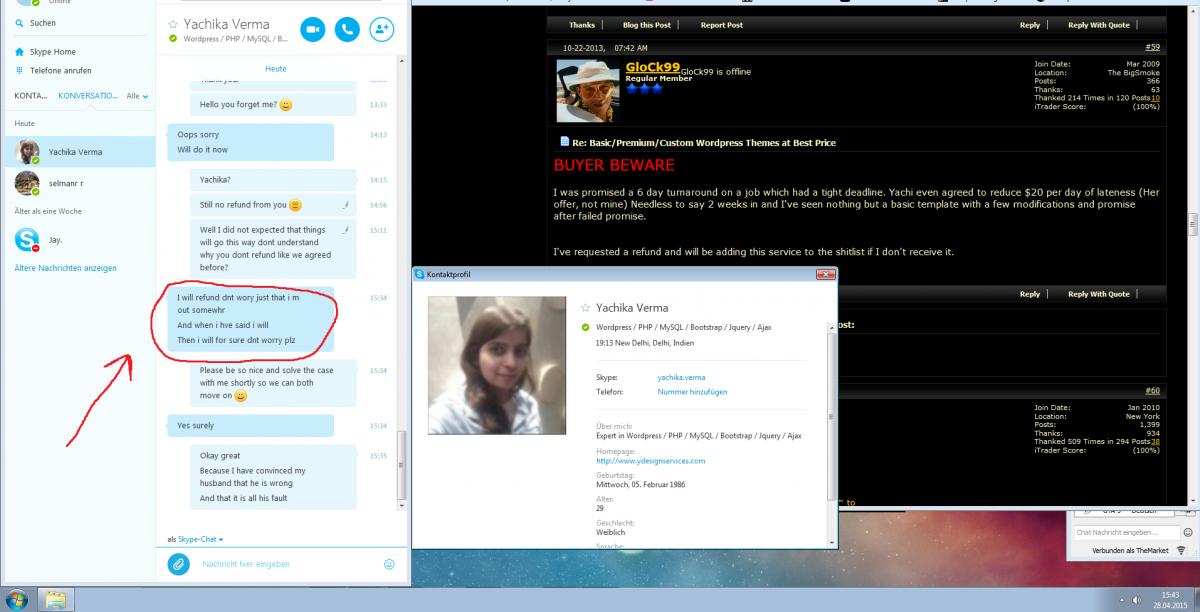The image size is (1200, 612).
Task: Click Nummer hinzufügen in the profile
Action: click(692, 392)
